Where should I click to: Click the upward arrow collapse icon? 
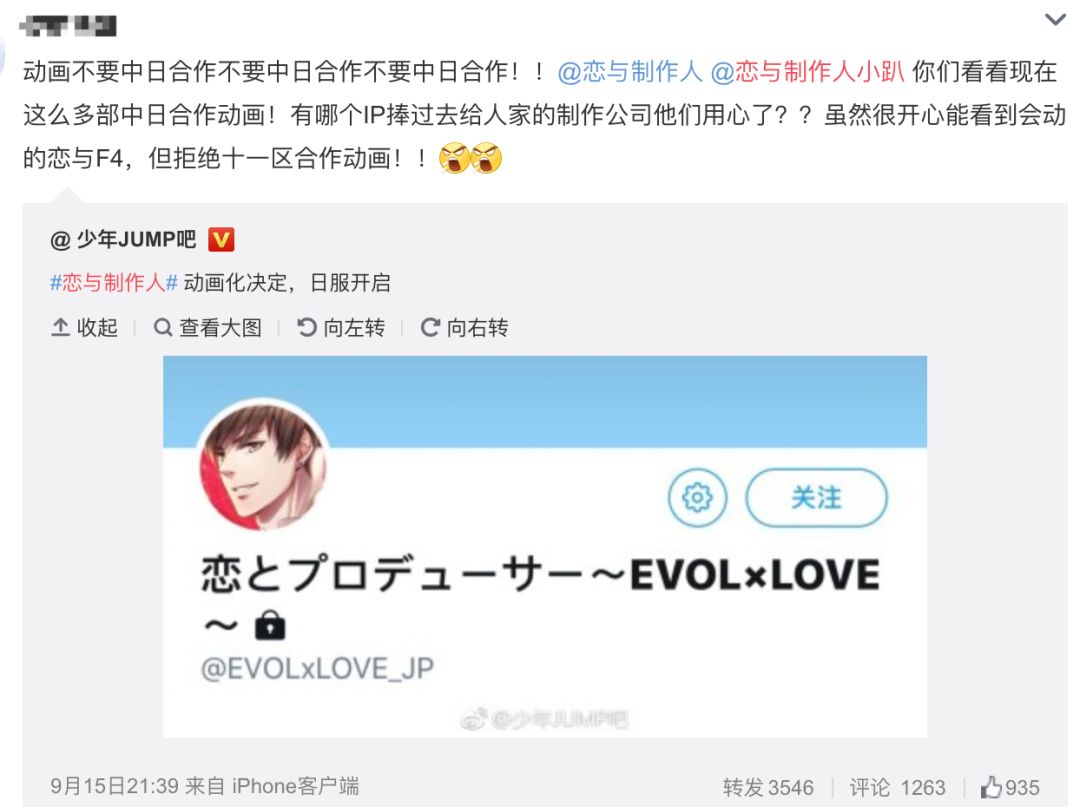(61, 328)
